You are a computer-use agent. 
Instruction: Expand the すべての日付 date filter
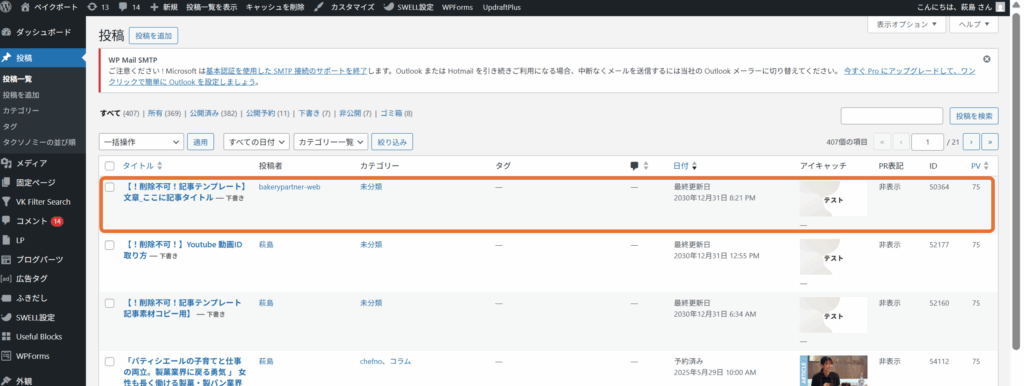[x=256, y=142]
